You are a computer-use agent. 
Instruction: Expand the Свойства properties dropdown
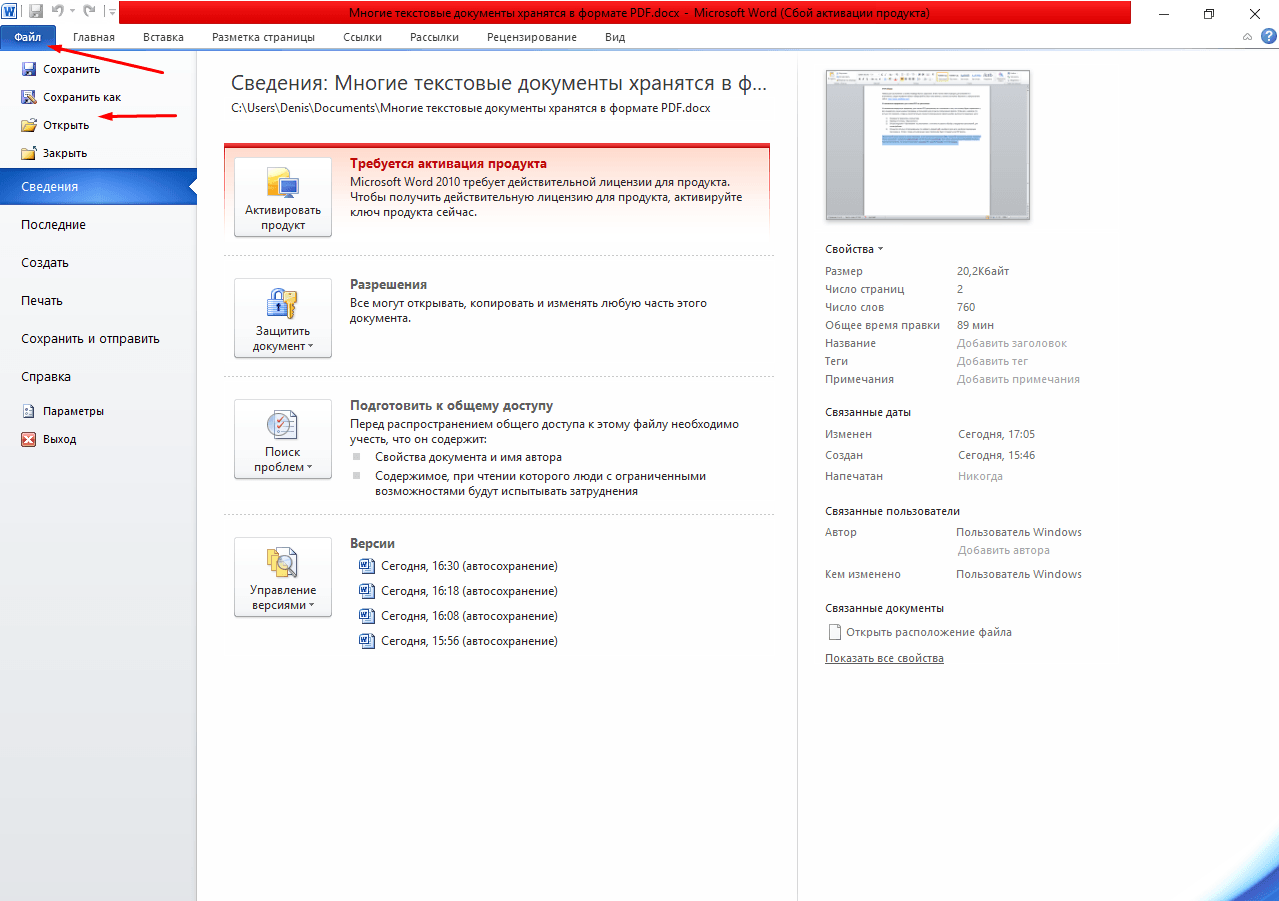point(854,249)
